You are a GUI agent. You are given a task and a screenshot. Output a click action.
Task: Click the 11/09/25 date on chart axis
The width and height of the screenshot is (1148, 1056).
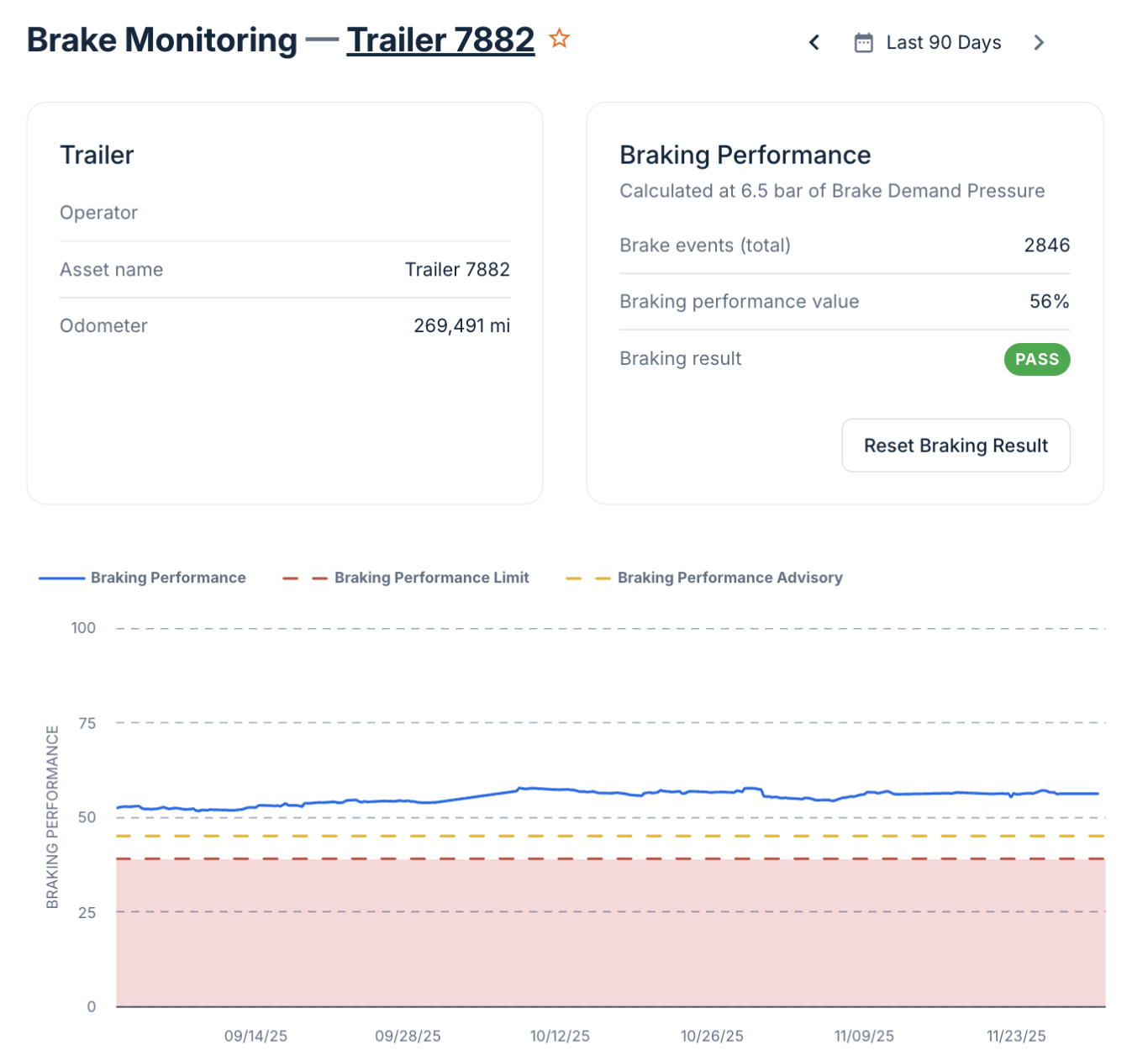[x=864, y=1036]
